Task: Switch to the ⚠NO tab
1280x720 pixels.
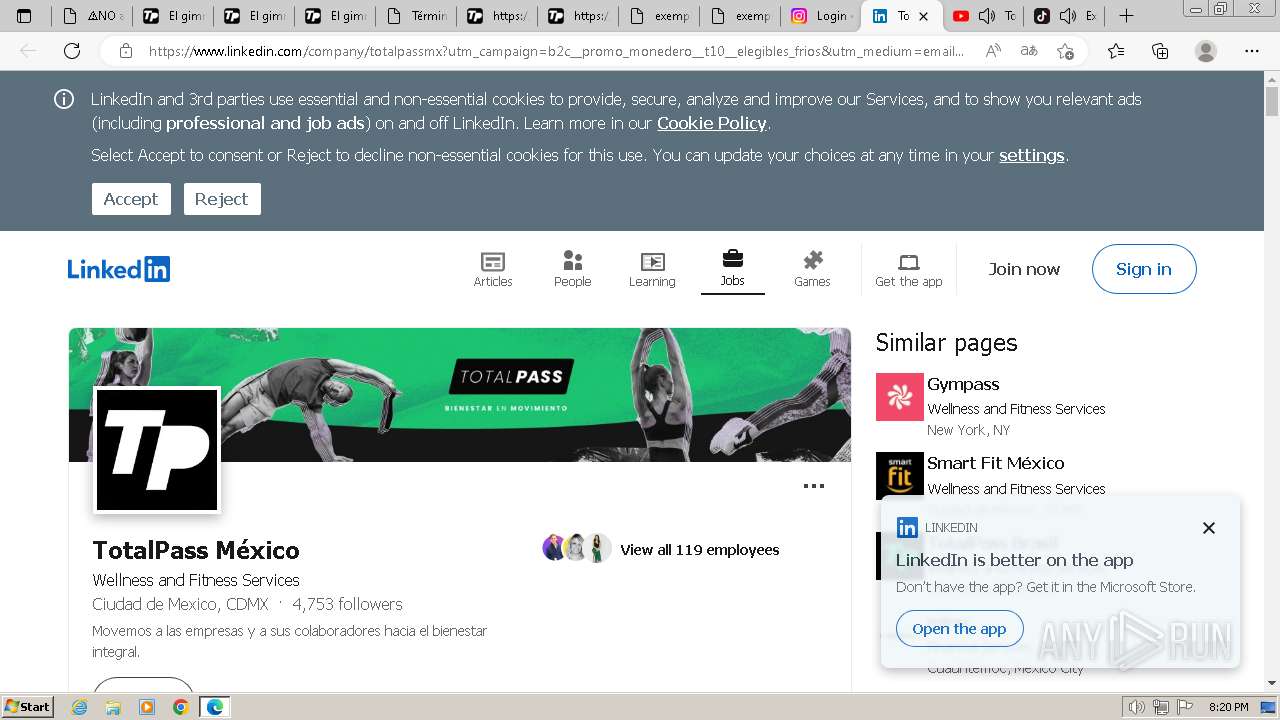Action: (x=92, y=16)
